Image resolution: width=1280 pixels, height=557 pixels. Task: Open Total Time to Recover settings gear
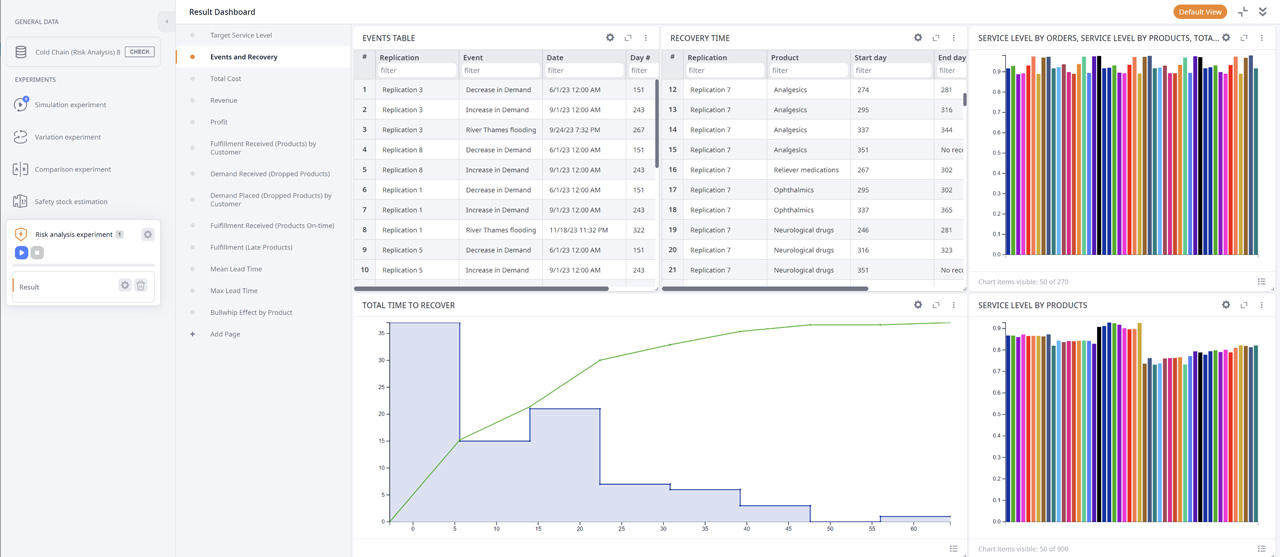coord(918,305)
